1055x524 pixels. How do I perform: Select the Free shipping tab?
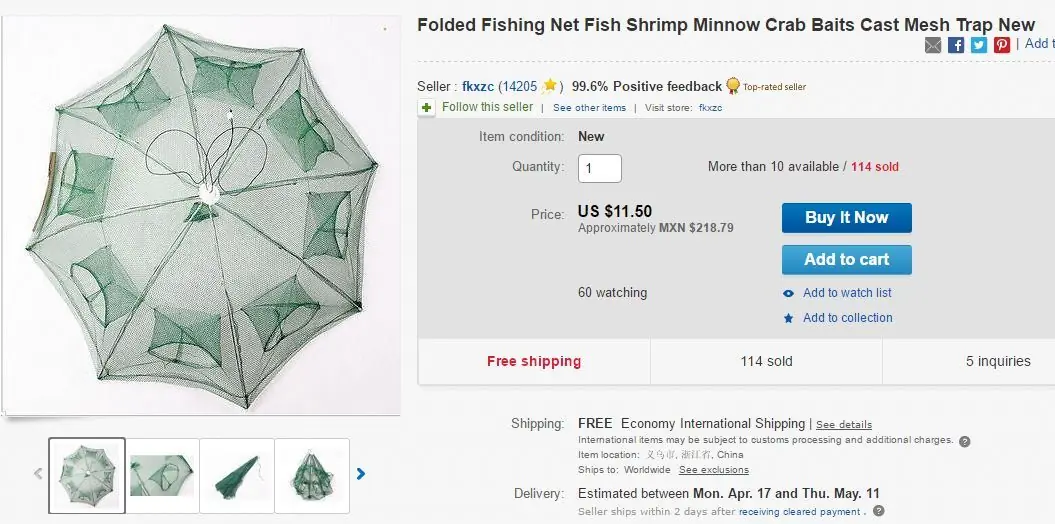click(x=534, y=361)
